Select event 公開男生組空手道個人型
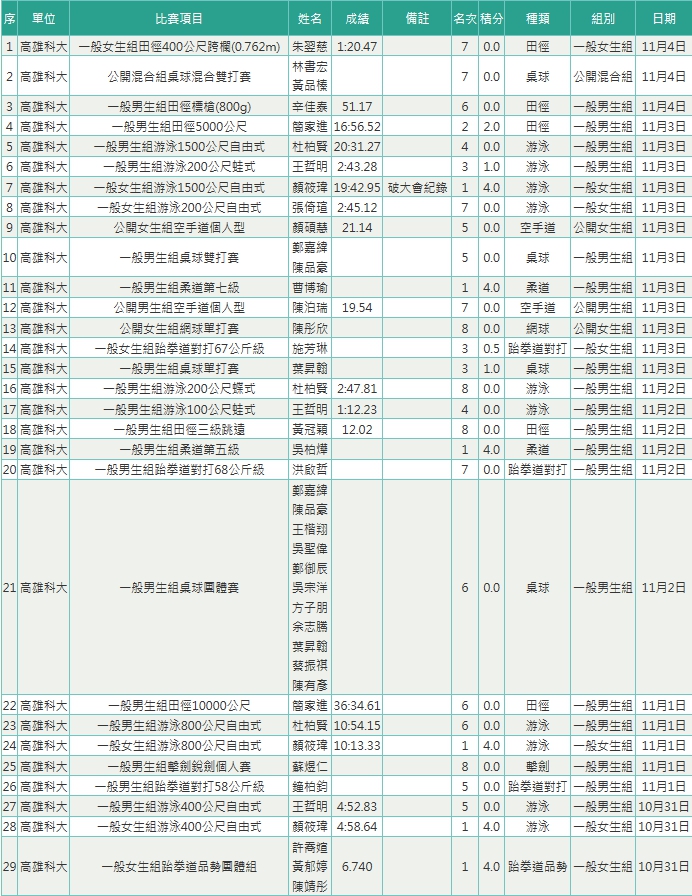Viewport: 692px width, 896px height. (x=179, y=308)
